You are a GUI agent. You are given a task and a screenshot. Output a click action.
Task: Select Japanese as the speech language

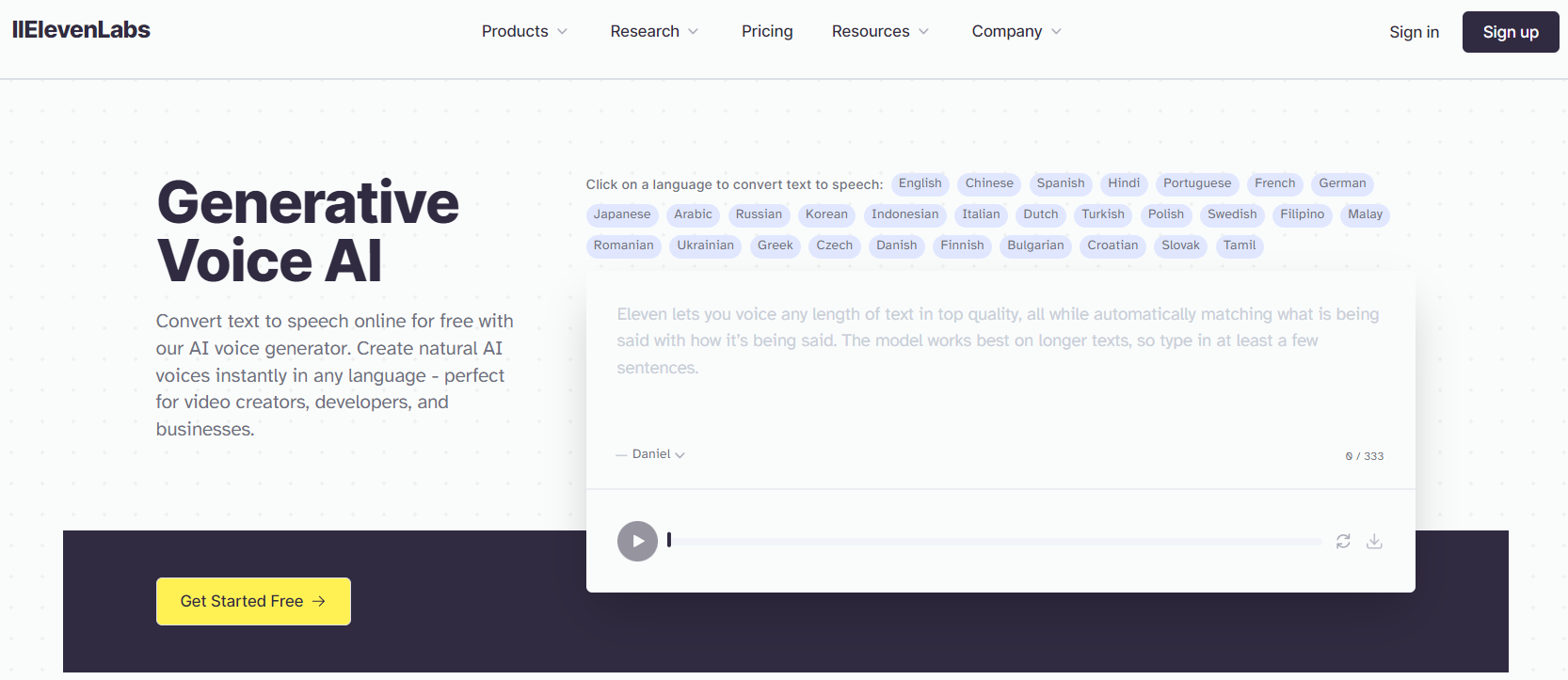(621, 214)
